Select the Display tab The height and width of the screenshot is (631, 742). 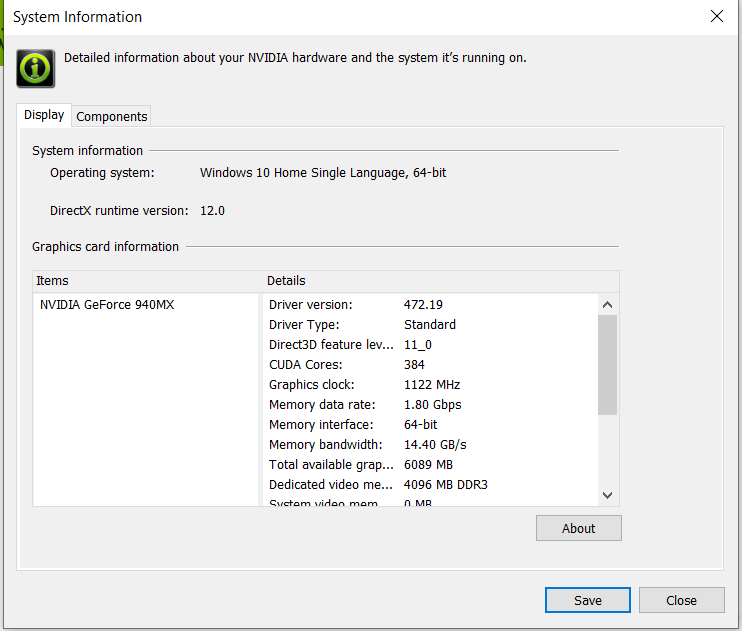pyautogui.click(x=44, y=115)
